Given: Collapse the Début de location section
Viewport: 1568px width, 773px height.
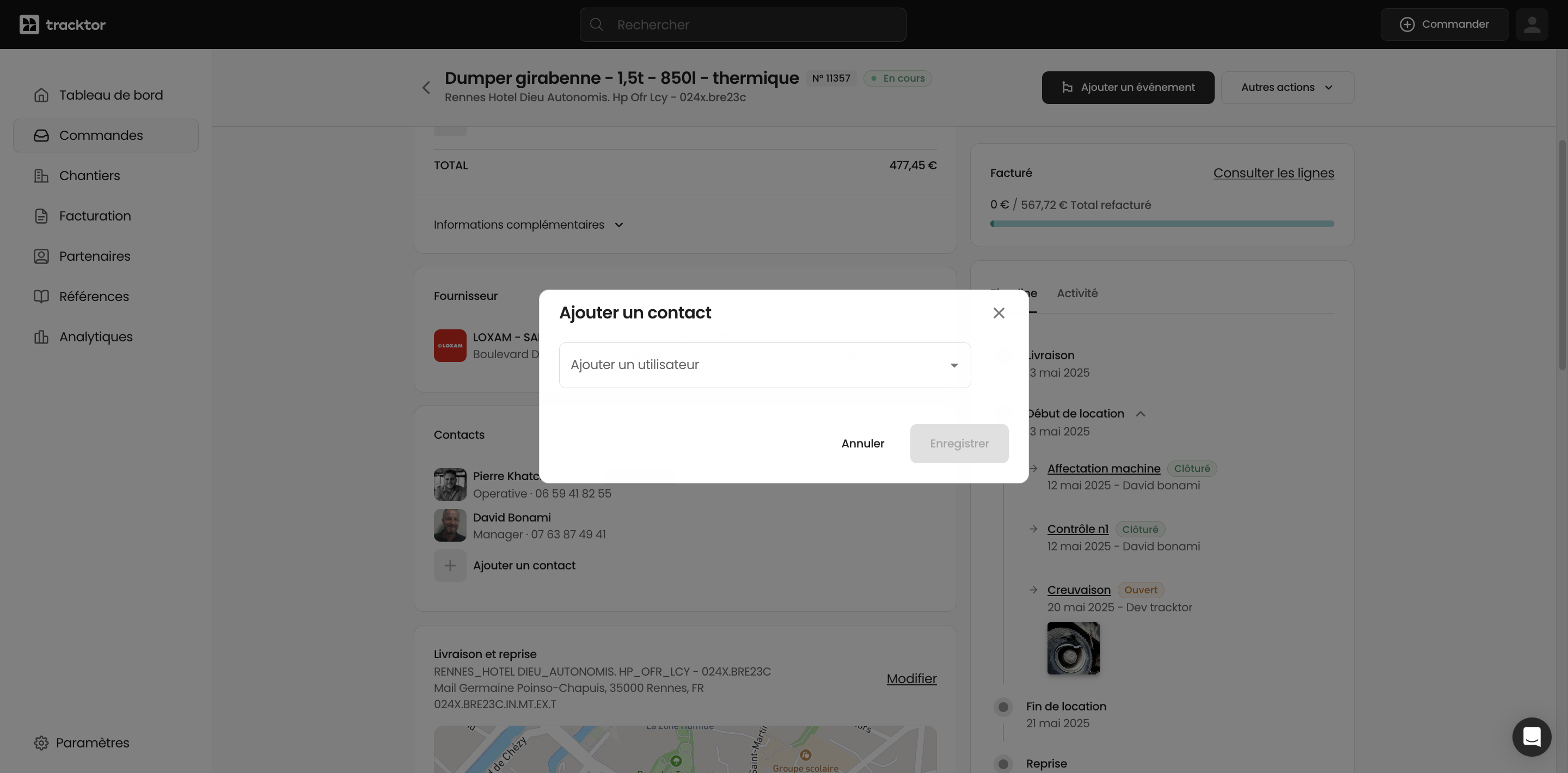Looking at the screenshot, I should [1140, 414].
